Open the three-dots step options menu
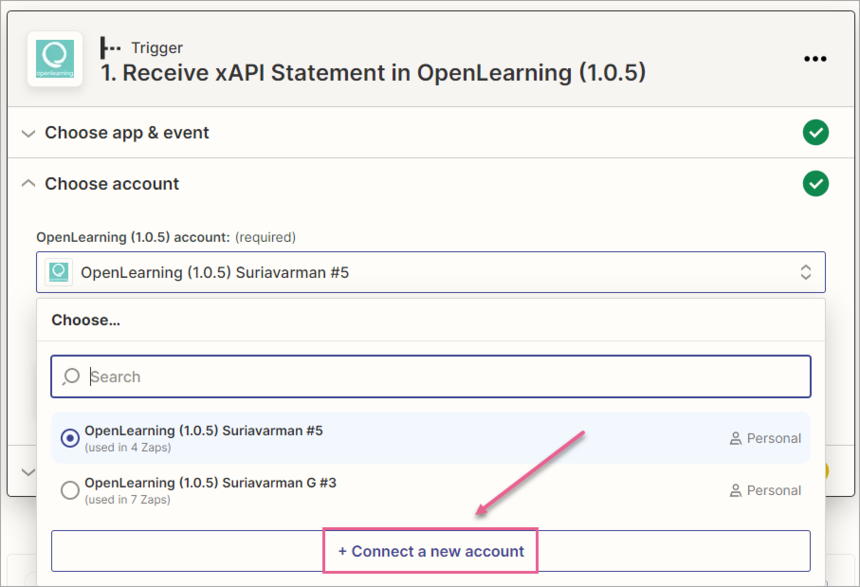Screen dimensions: 860x587 [x=815, y=59]
